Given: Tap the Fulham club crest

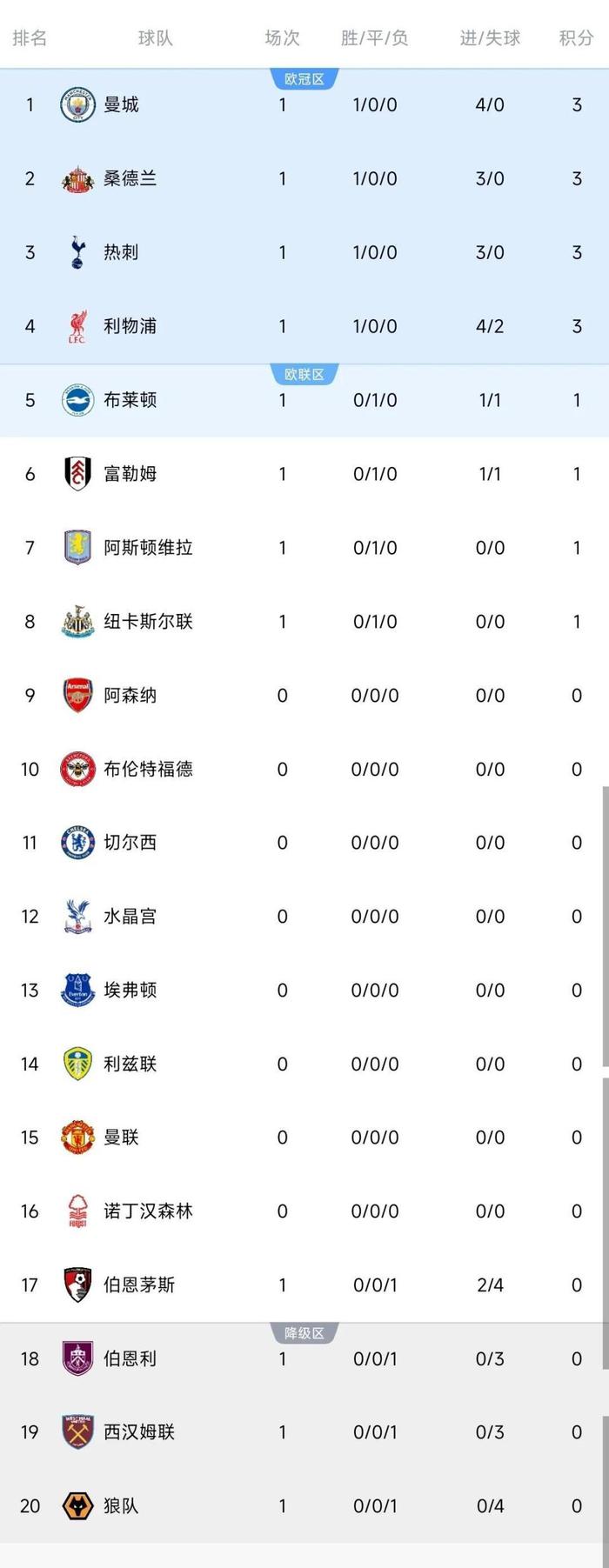Looking at the screenshot, I should [x=77, y=474].
